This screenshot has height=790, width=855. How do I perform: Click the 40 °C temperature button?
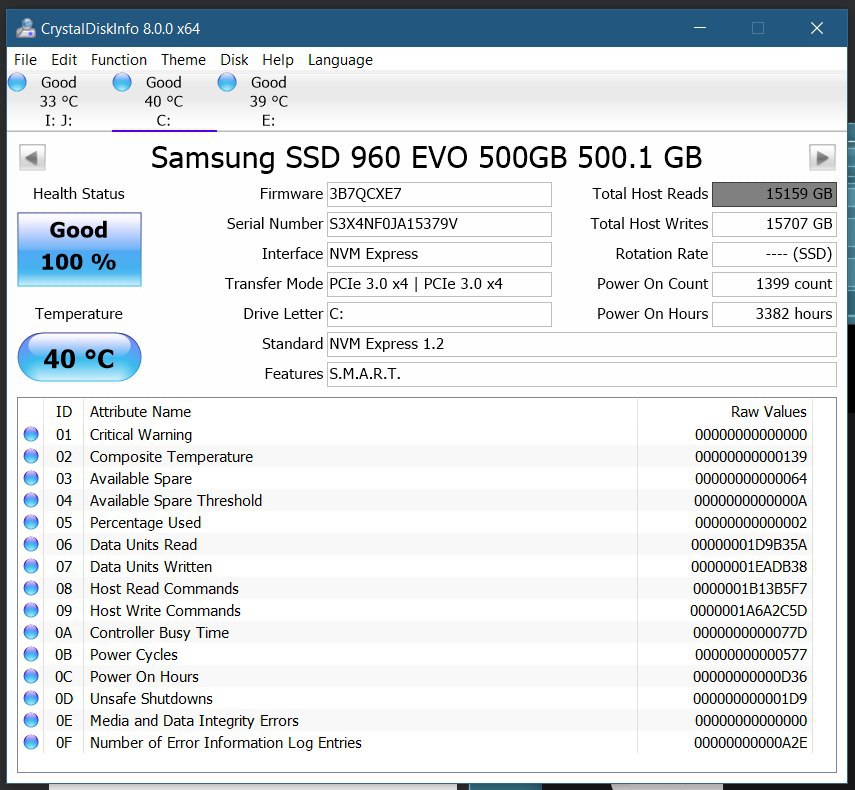click(80, 357)
